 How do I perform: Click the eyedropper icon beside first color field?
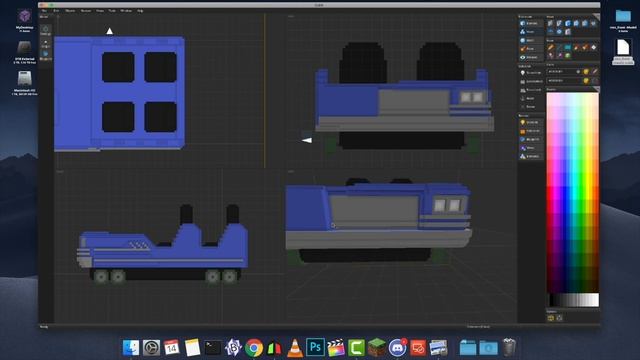pos(595,71)
